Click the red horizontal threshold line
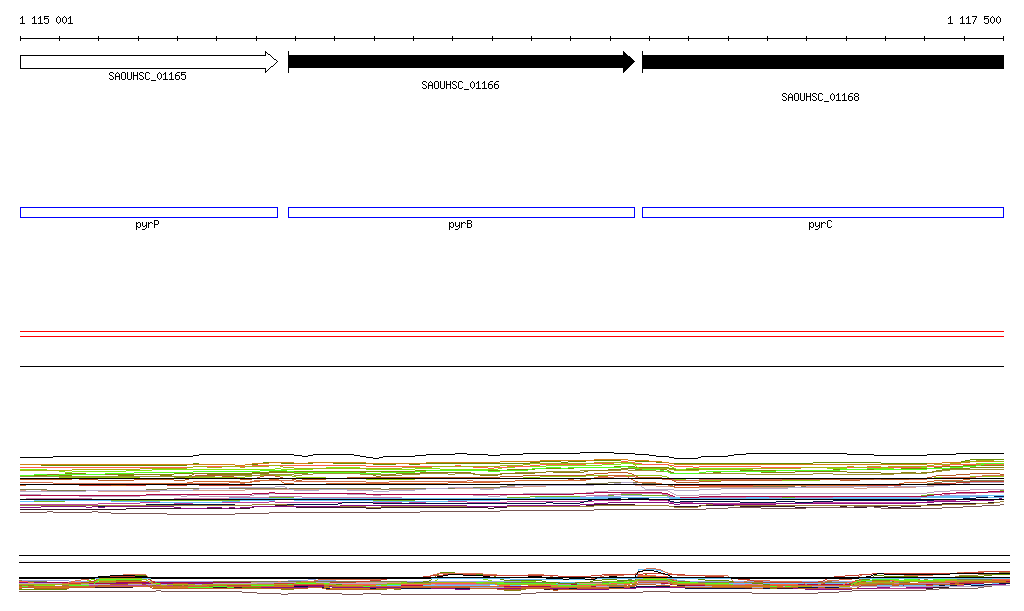This screenshot has width=1024, height=611. (512, 337)
